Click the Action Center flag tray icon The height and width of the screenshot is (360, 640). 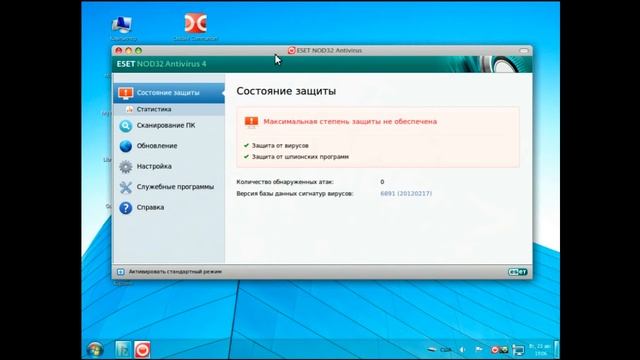479,350
